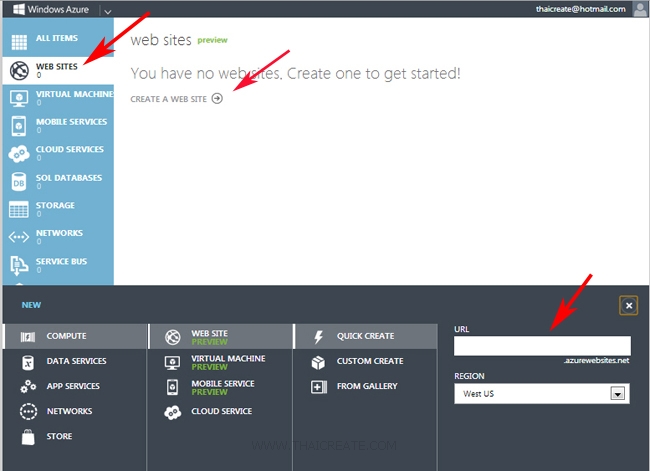Choose CLOUD SERVICE option

coord(222,411)
